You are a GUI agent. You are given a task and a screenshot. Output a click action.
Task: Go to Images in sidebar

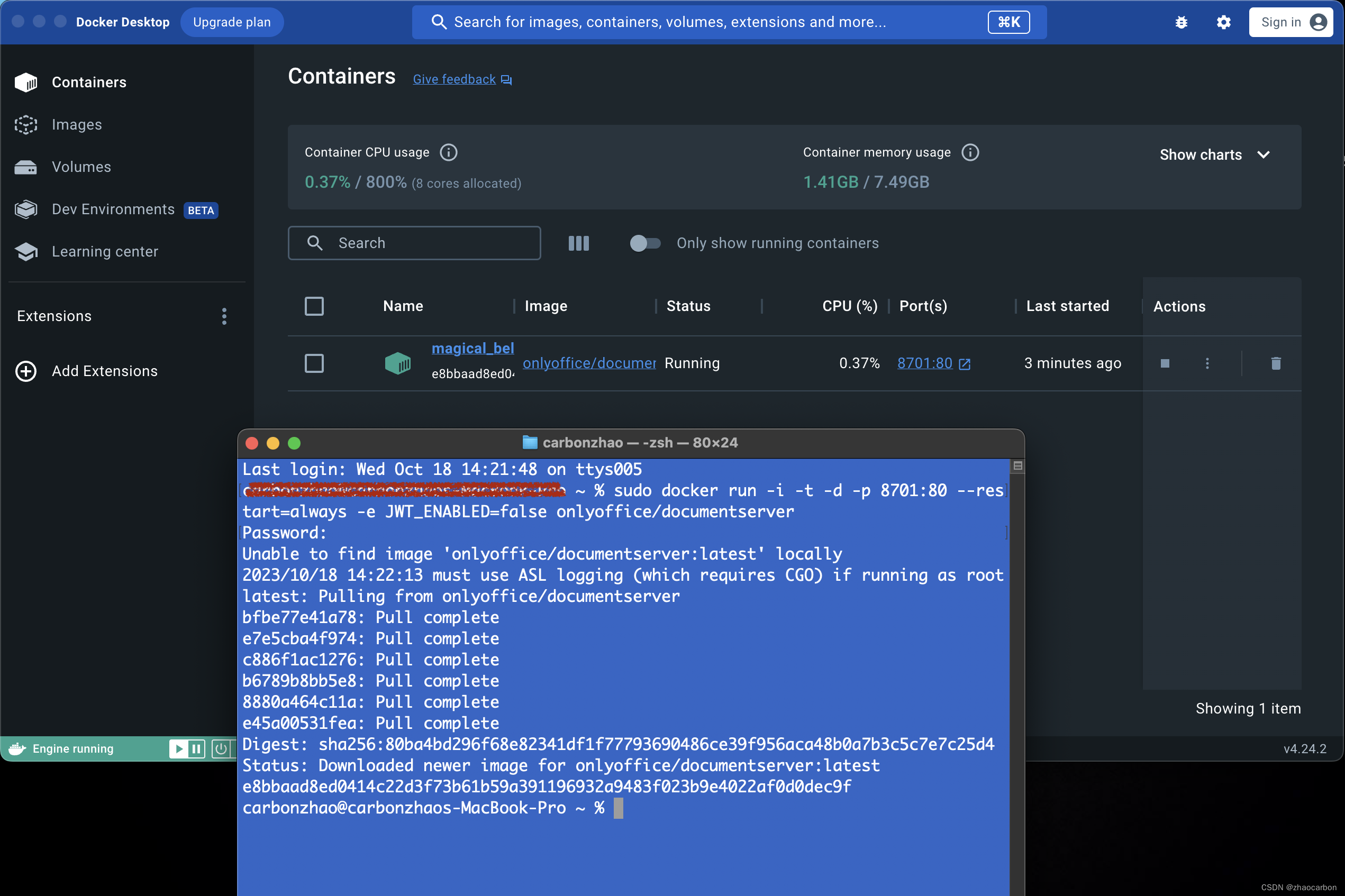pyautogui.click(x=77, y=125)
